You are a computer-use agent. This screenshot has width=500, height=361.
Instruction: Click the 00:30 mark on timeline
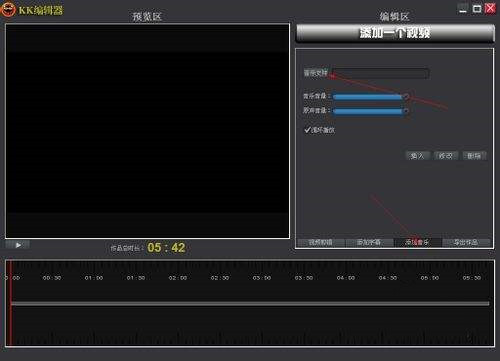(x=52, y=278)
